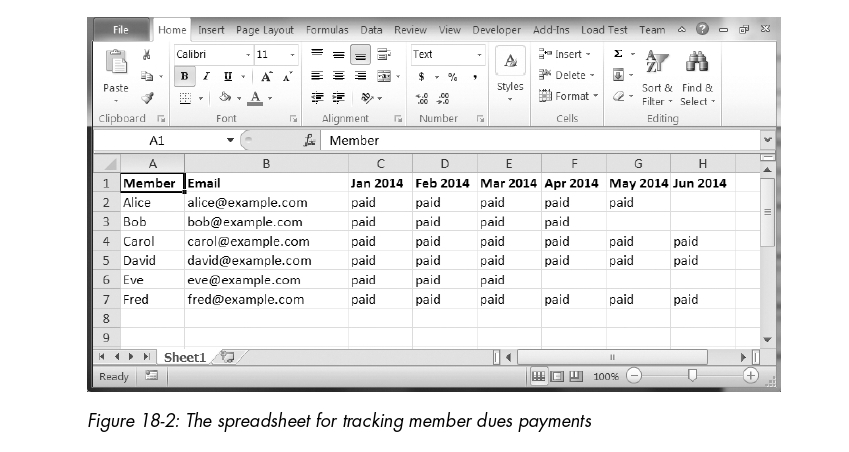Open Find & Select binoculars tool
The image size is (849, 452).
coord(696,73)
